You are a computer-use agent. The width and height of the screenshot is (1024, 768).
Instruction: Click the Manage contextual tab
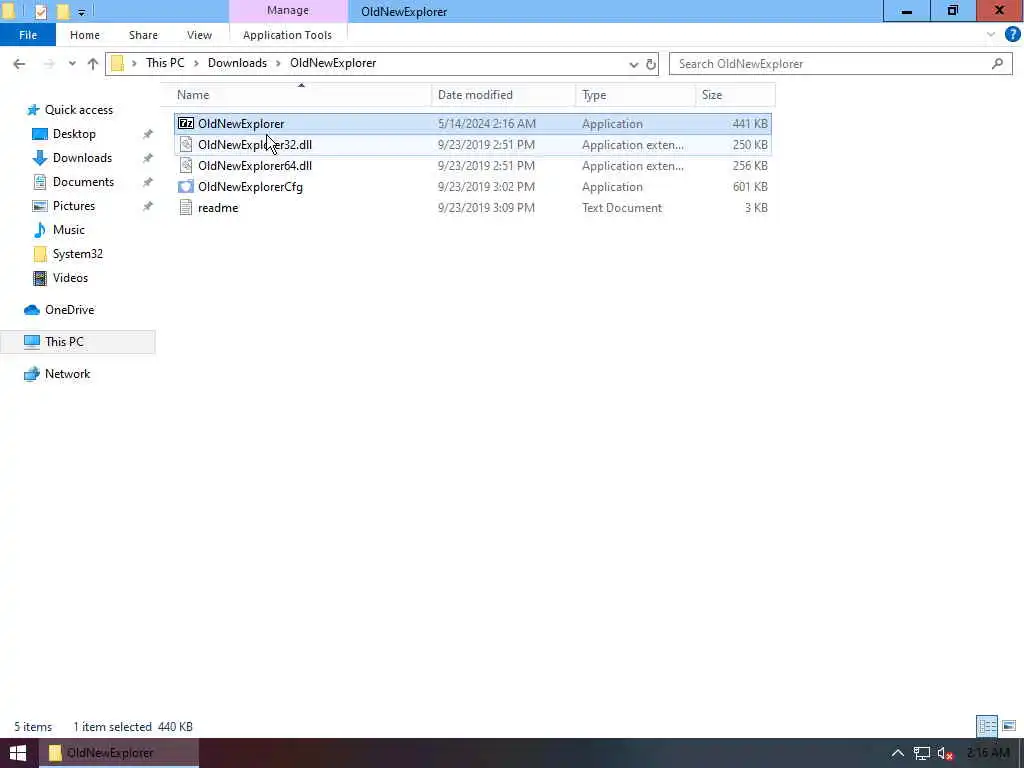coord(287,10)
